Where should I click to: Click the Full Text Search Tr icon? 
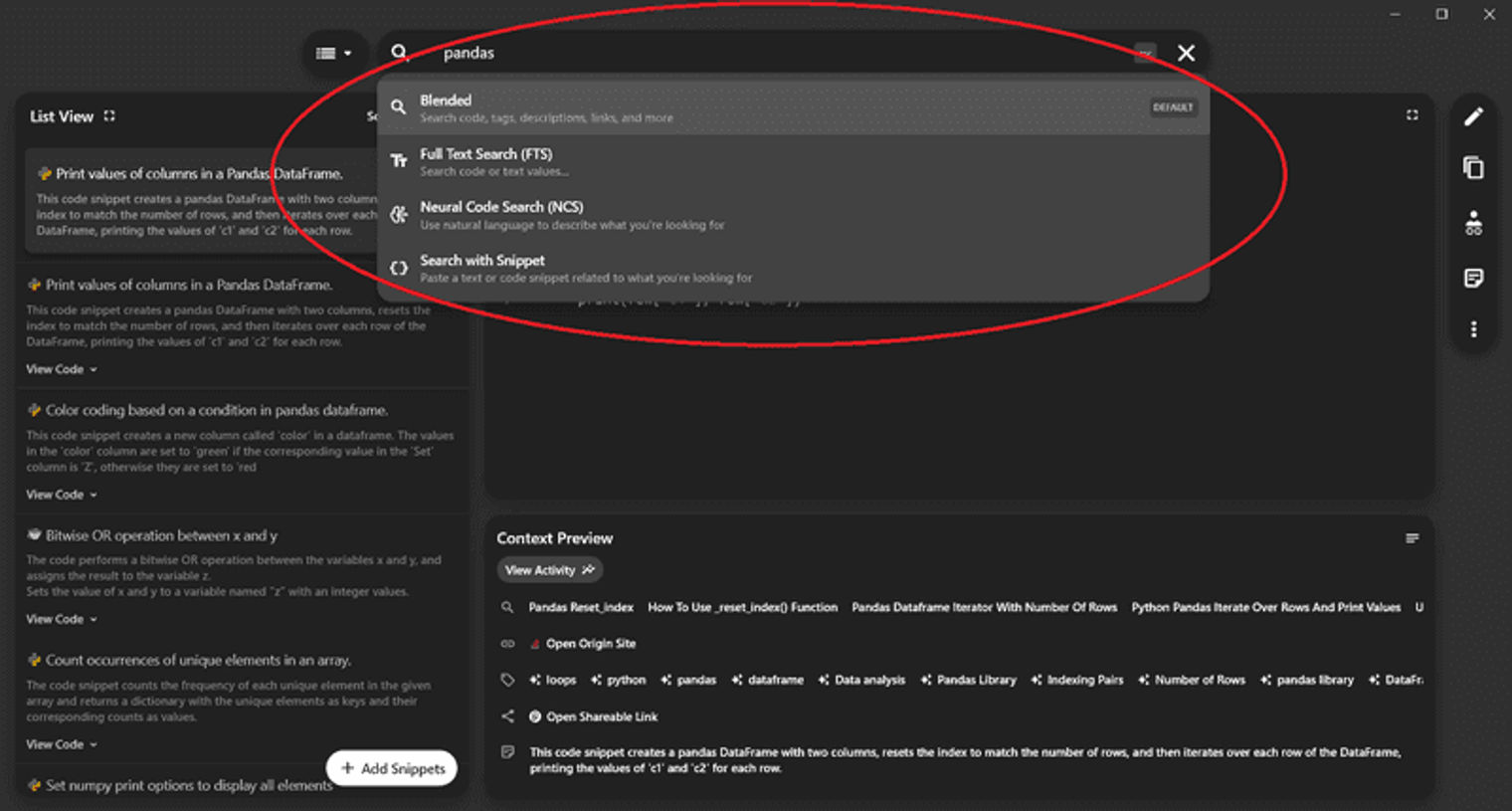(398, 160)
